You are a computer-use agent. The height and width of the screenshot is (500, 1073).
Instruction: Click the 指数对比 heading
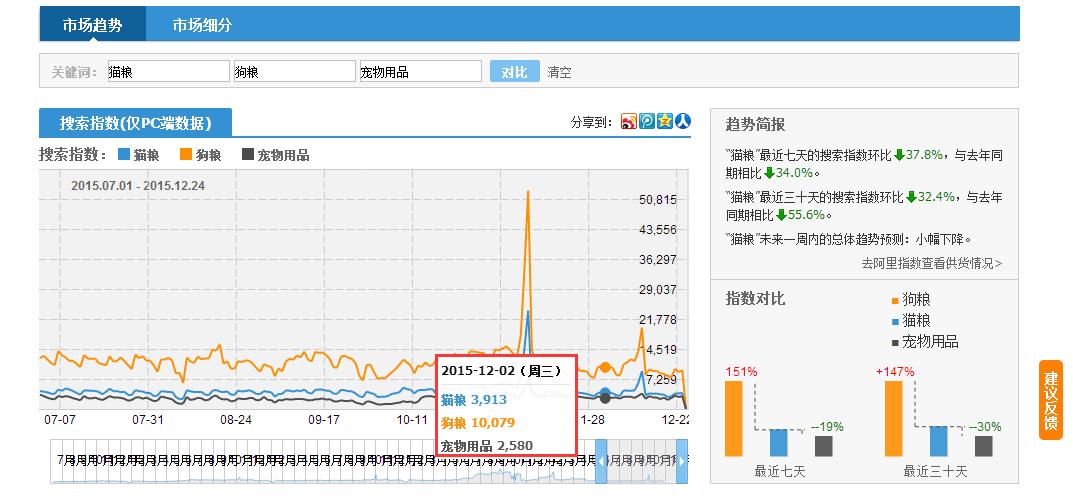click(755, 299)
